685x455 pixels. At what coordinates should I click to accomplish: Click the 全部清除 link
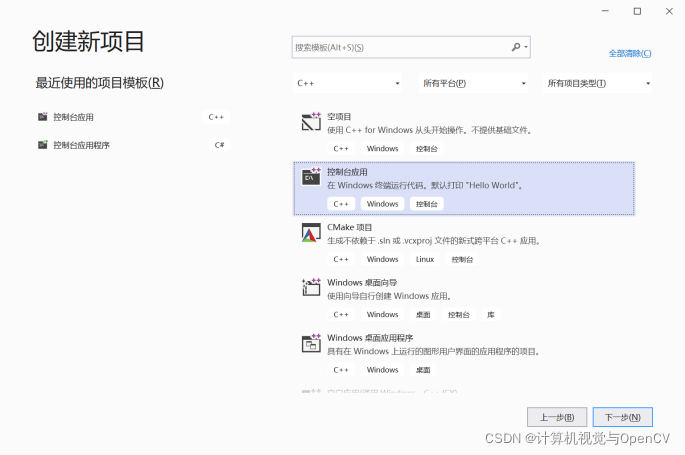click(x=630, y=53)
